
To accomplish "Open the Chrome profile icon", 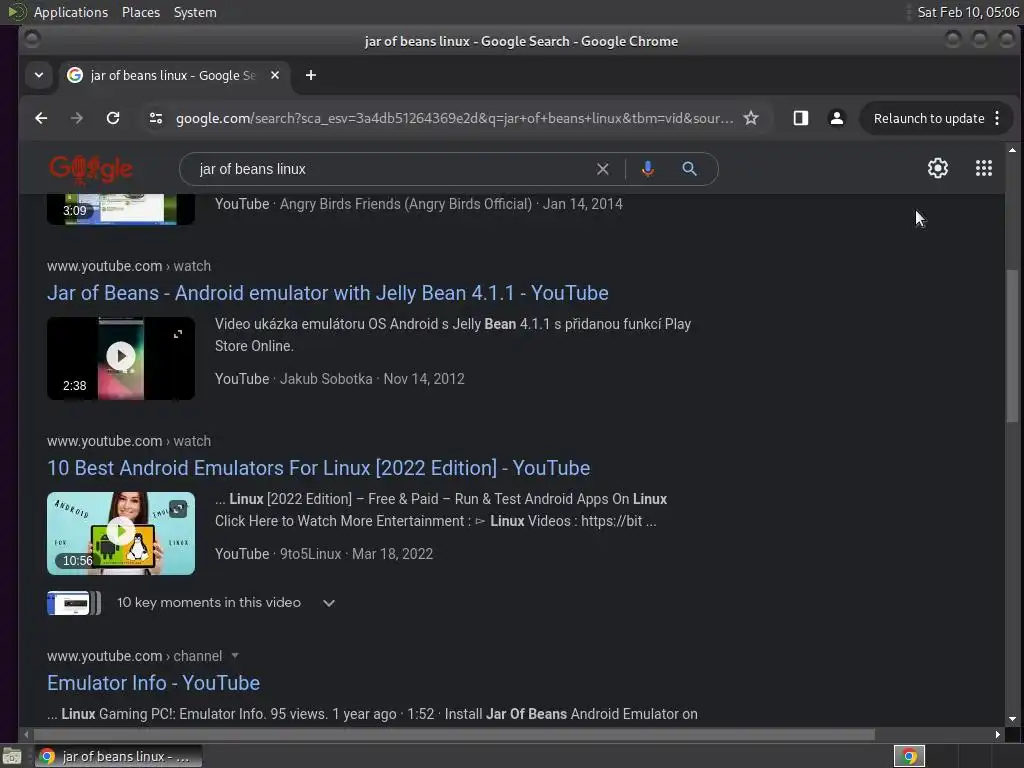I will click(837, 118).
